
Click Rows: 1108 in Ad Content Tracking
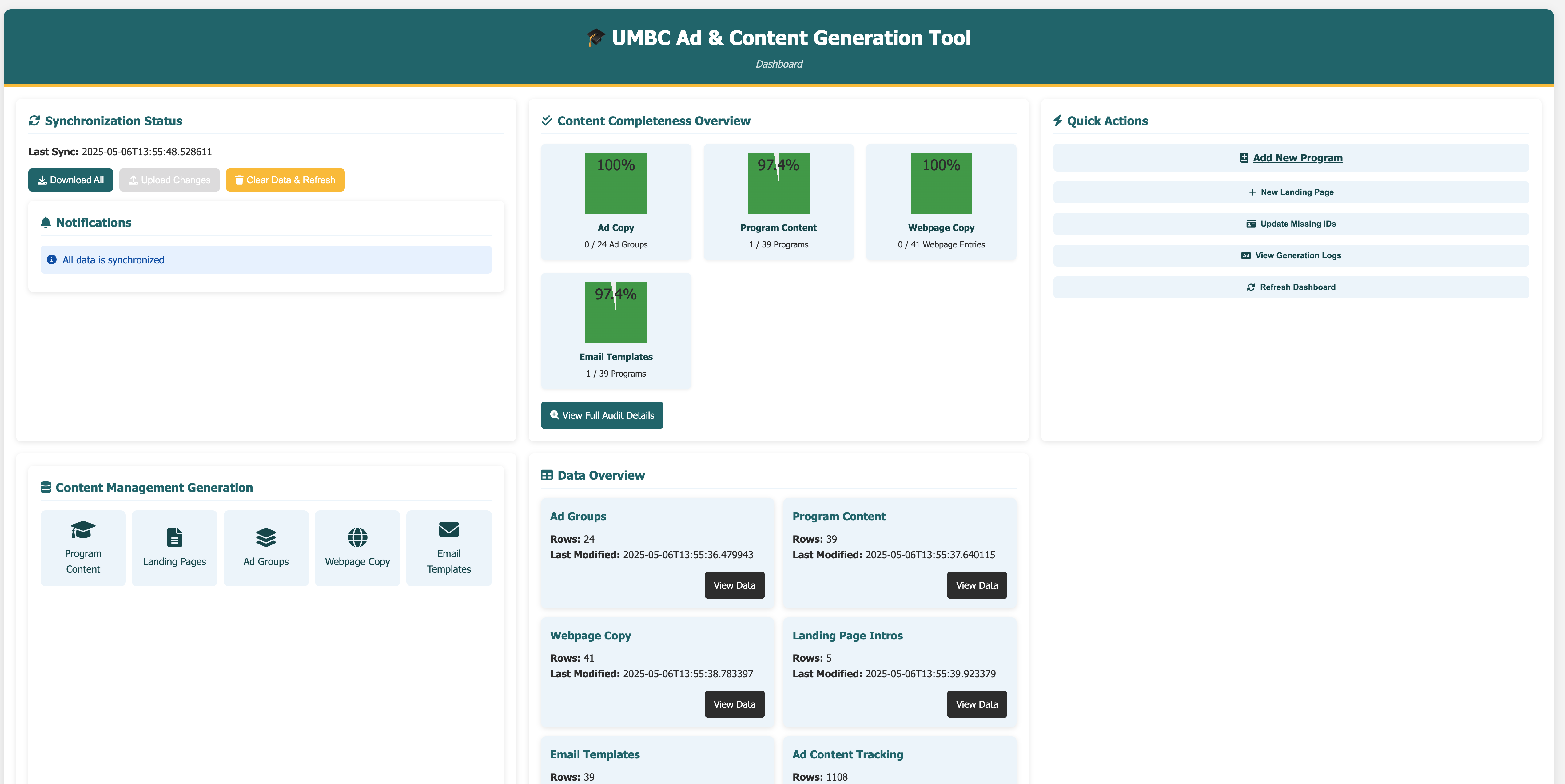(x=820, y=777)
